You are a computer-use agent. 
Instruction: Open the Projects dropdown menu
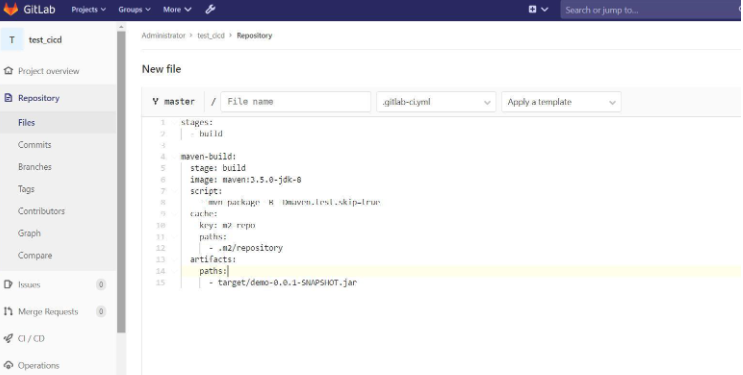pos(89,9)
